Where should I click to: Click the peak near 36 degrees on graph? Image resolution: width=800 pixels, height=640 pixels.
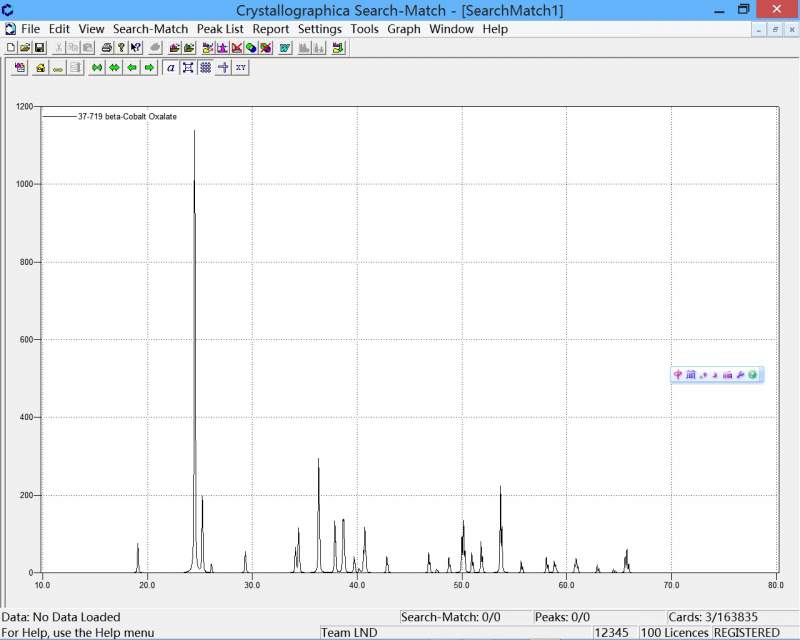coord(318,515)
